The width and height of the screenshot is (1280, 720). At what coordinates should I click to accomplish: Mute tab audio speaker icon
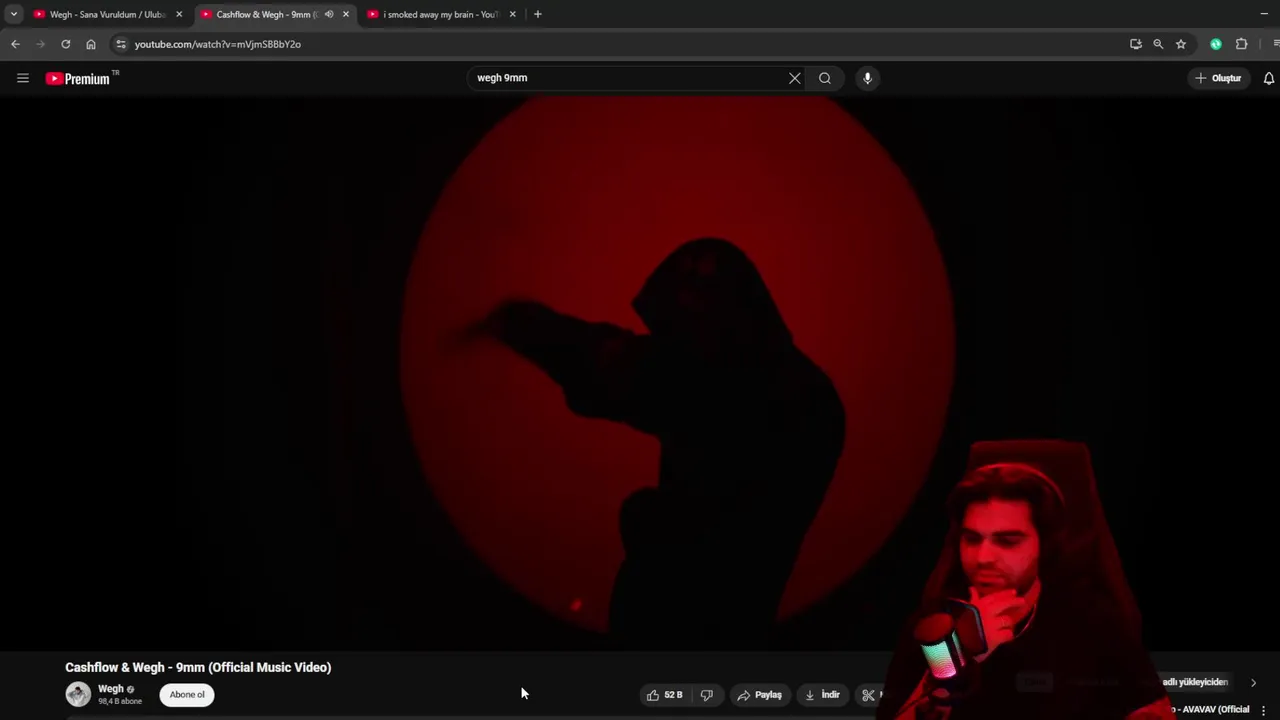tap(329, 14)
